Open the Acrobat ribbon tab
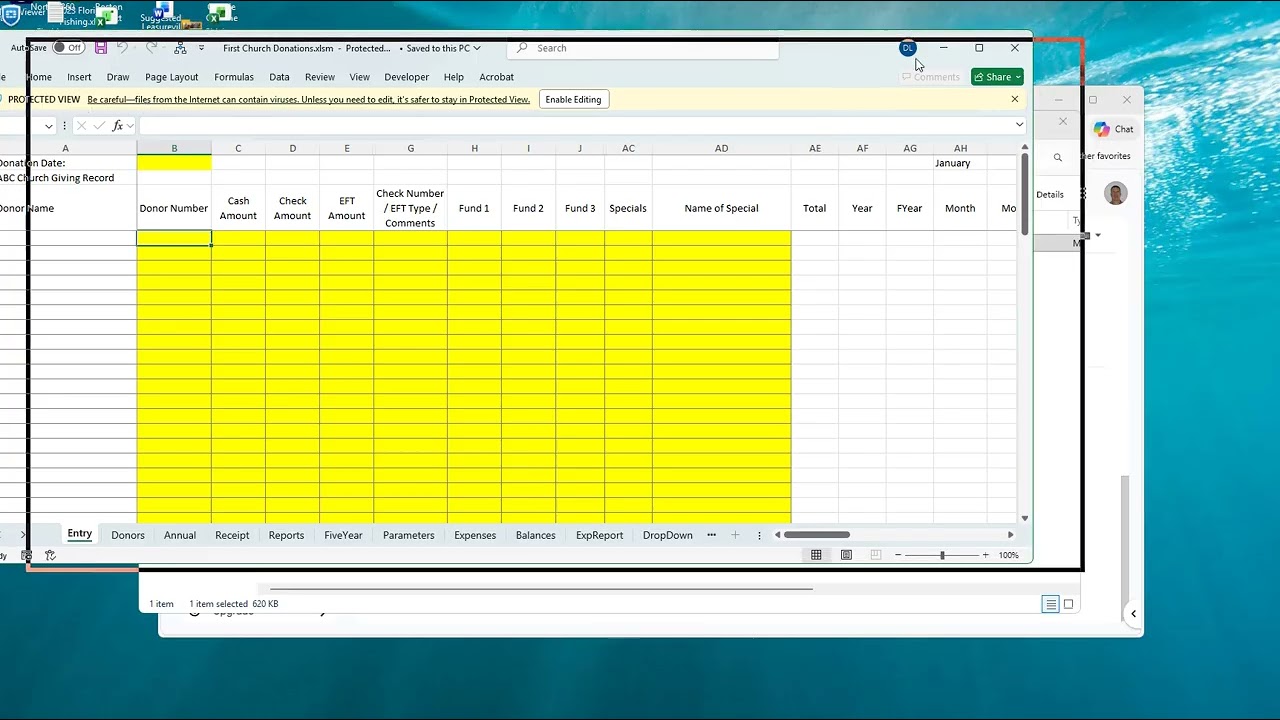The height and width of the screenshot is (720, 1280). click(x=497, y=77)
